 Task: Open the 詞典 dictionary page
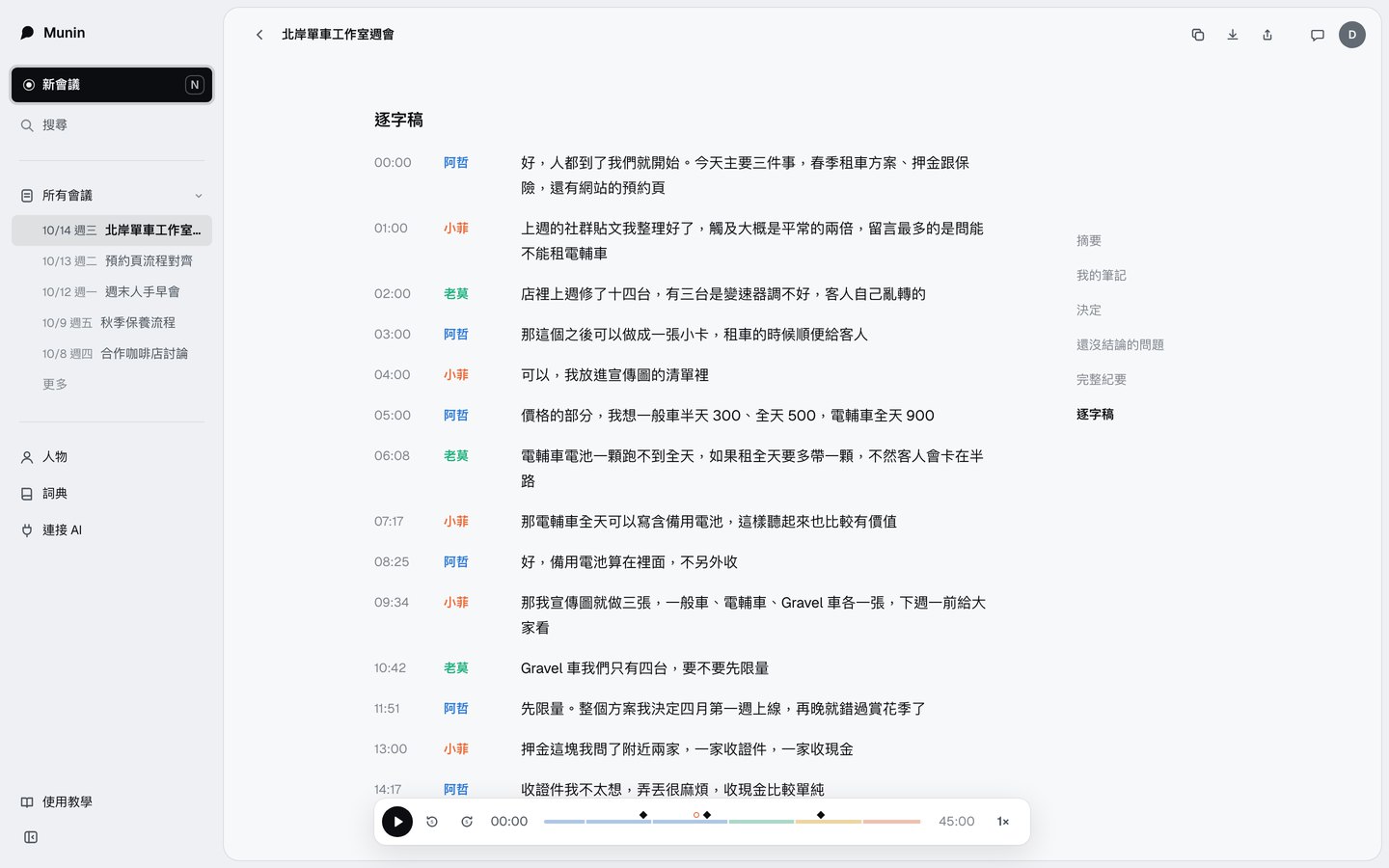click(x=112, y=494)
